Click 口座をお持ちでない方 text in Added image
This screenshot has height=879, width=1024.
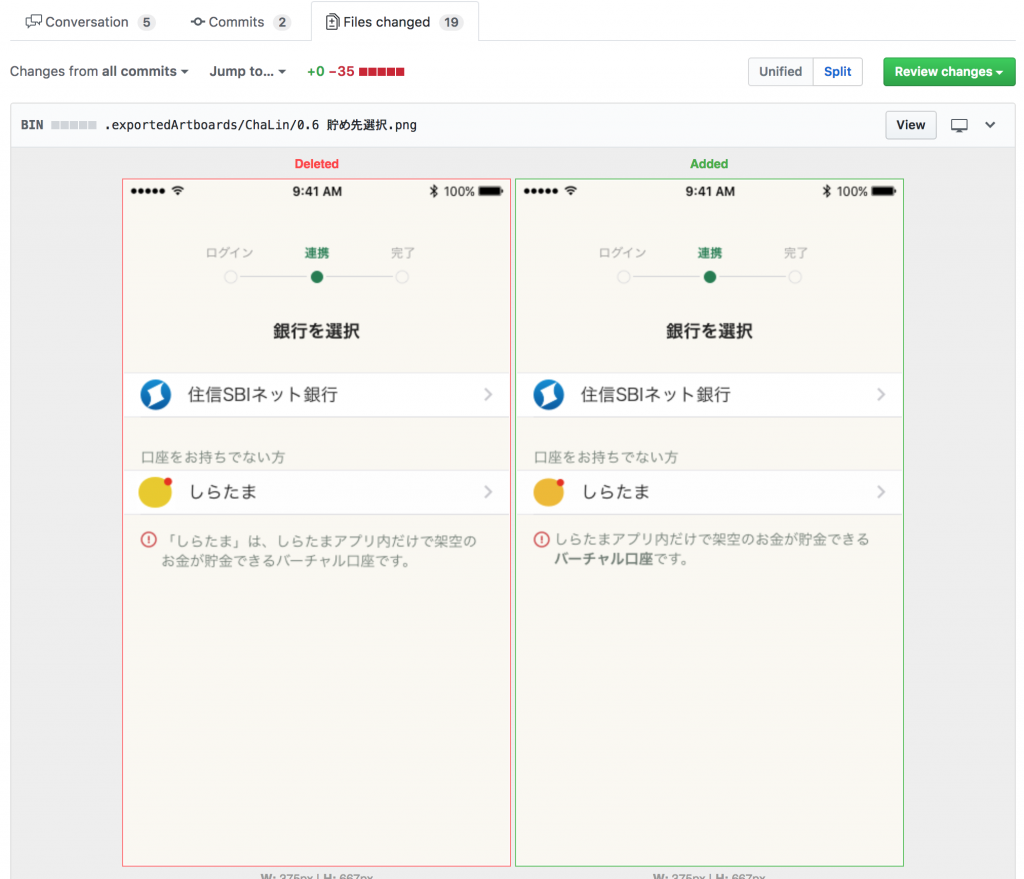606,457
